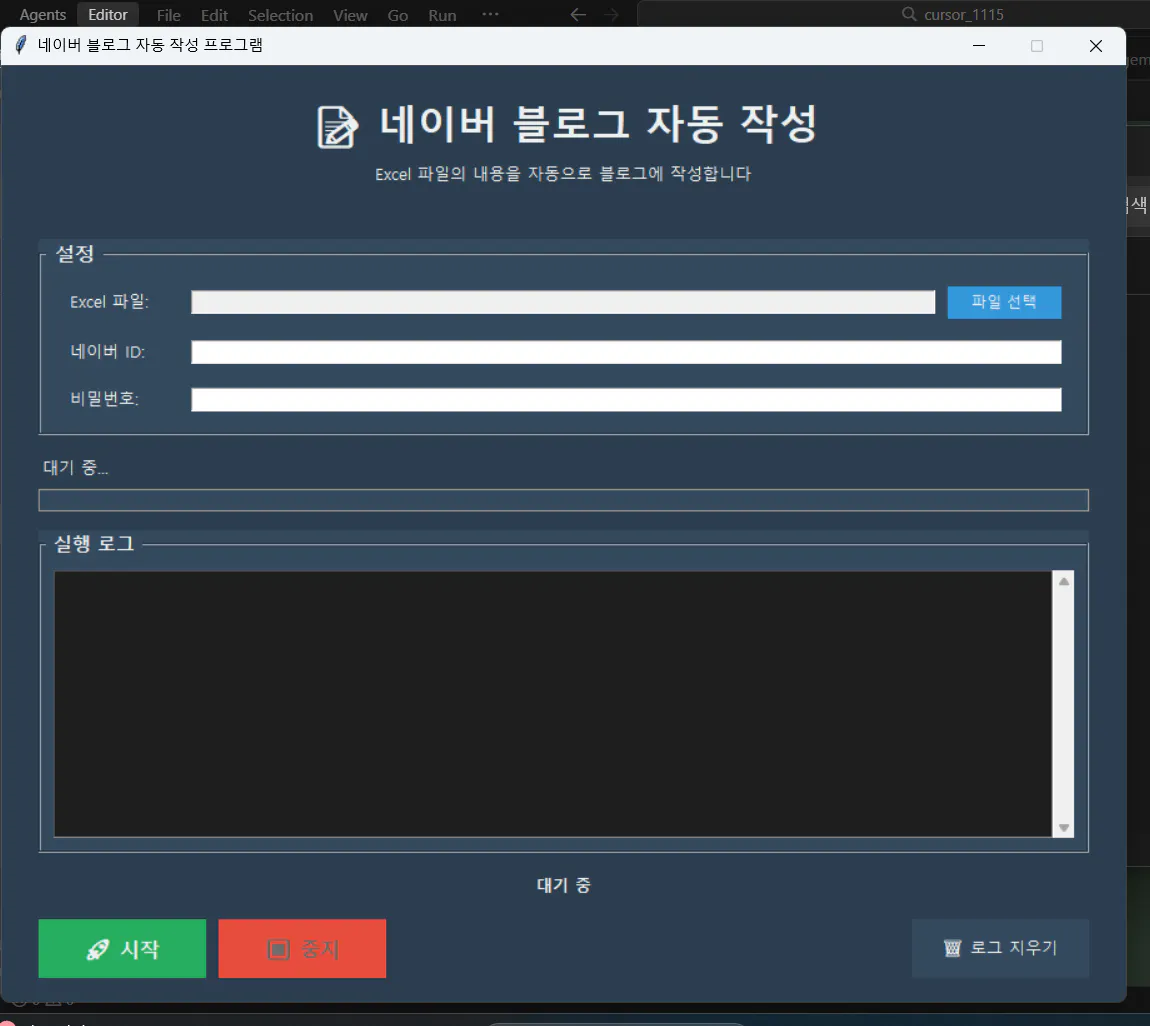Click the 대기 중 status text above buttons
The height and width of the screenshot is (1026, 1150).
coord(563,885)
